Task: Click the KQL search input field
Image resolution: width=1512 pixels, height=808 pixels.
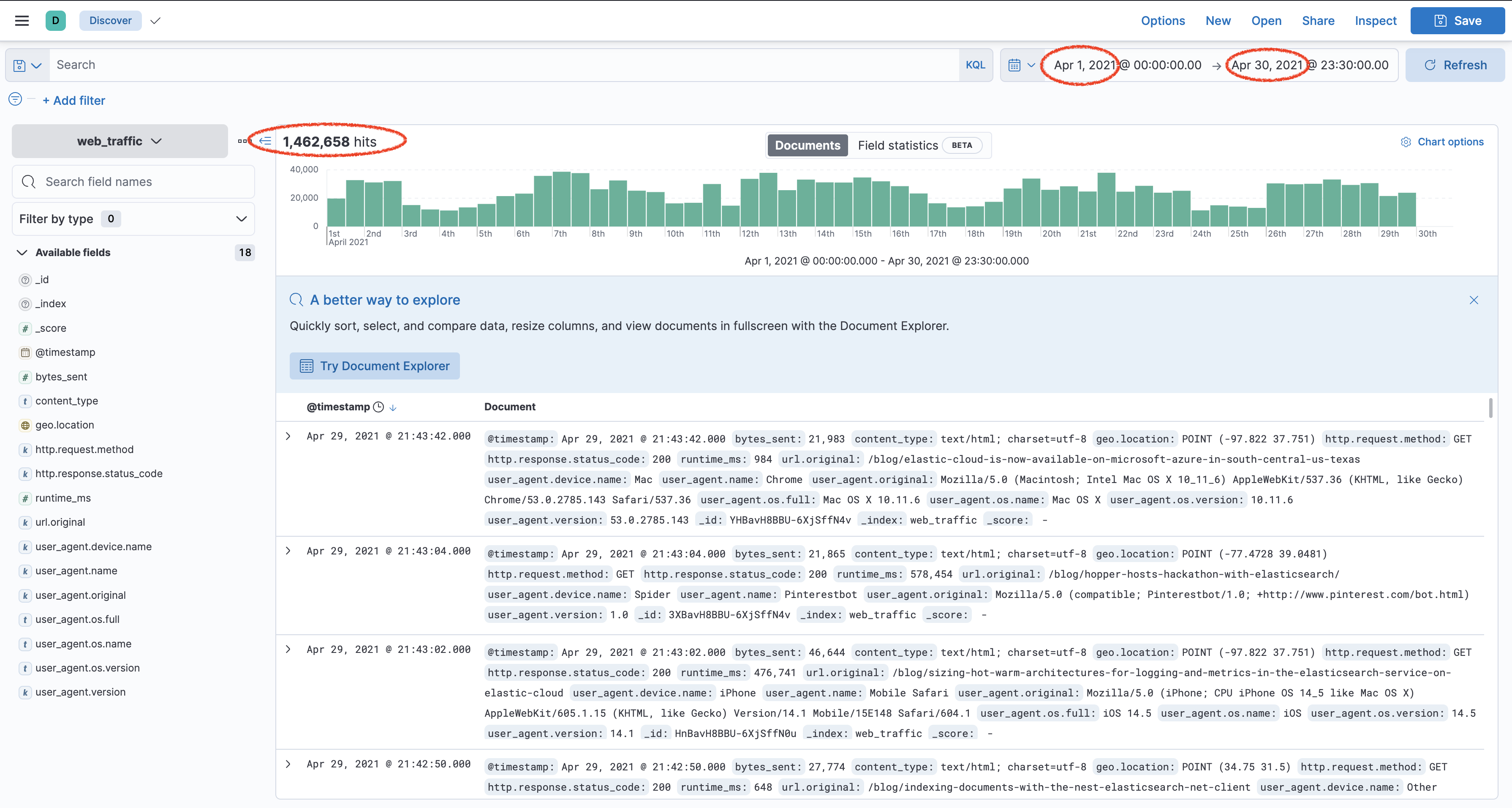Action: coord(505,65)
